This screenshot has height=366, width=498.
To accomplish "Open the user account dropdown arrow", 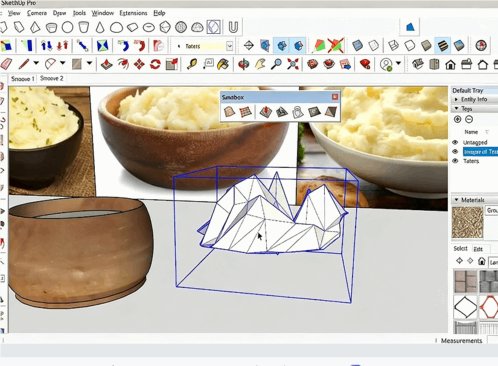I will (x=398, y=63).
